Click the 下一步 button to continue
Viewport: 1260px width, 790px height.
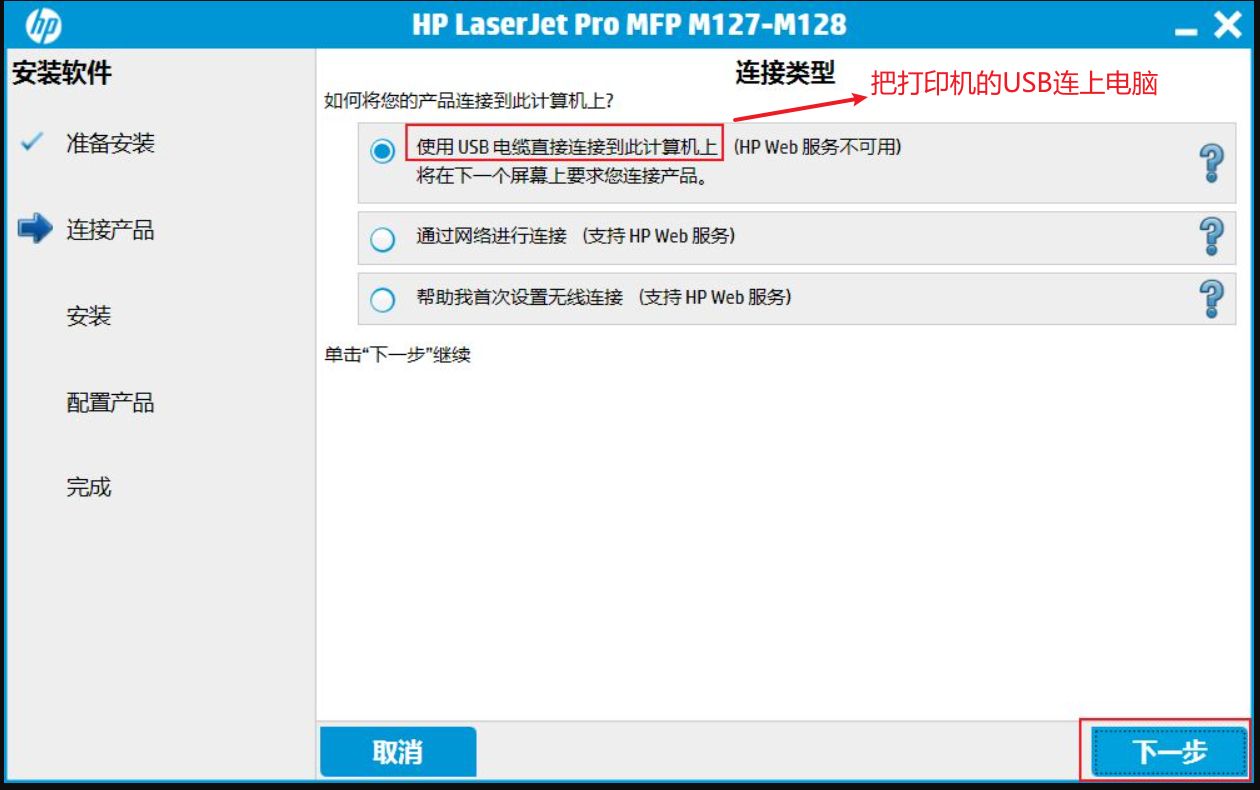tap(1168, 752)
